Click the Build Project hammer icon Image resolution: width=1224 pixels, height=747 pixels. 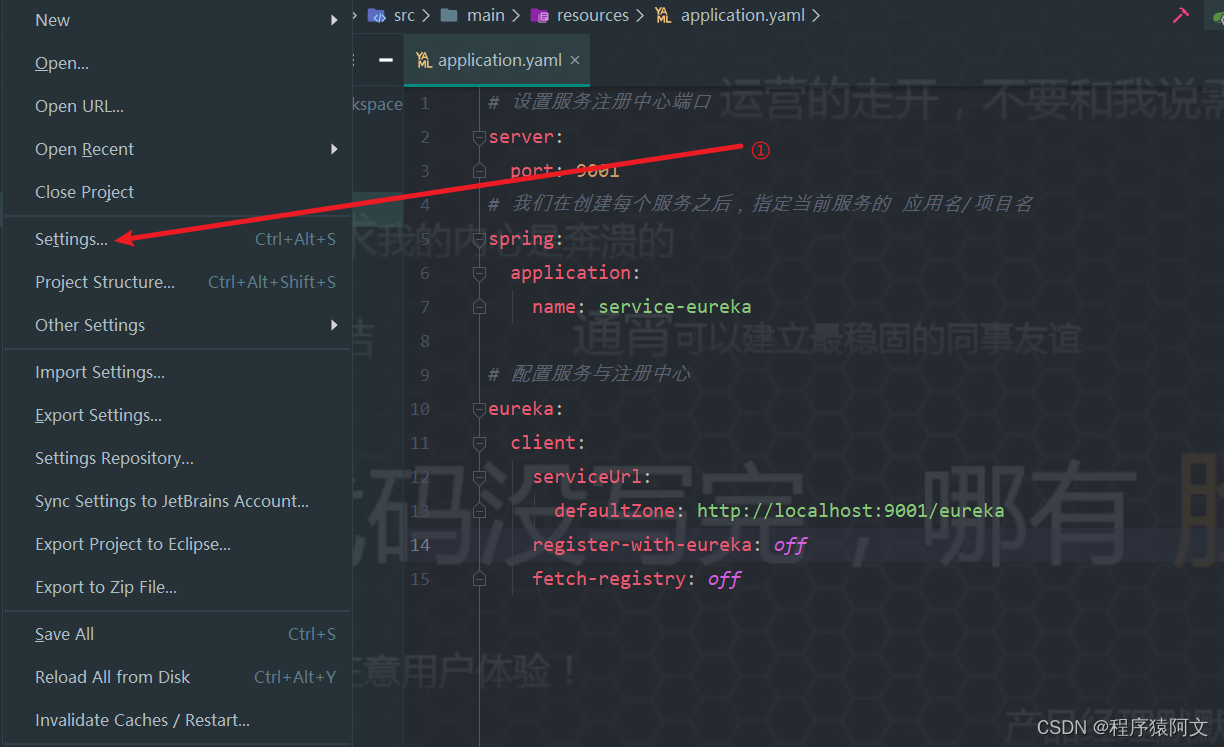point(1180,15)
